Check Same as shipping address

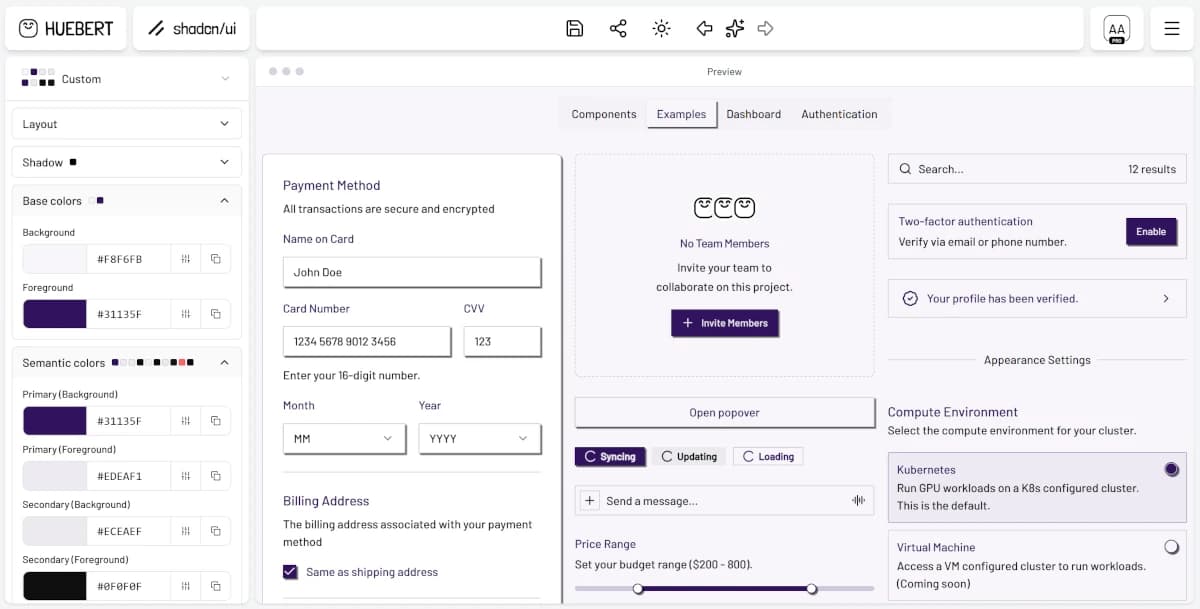[290, 572]
